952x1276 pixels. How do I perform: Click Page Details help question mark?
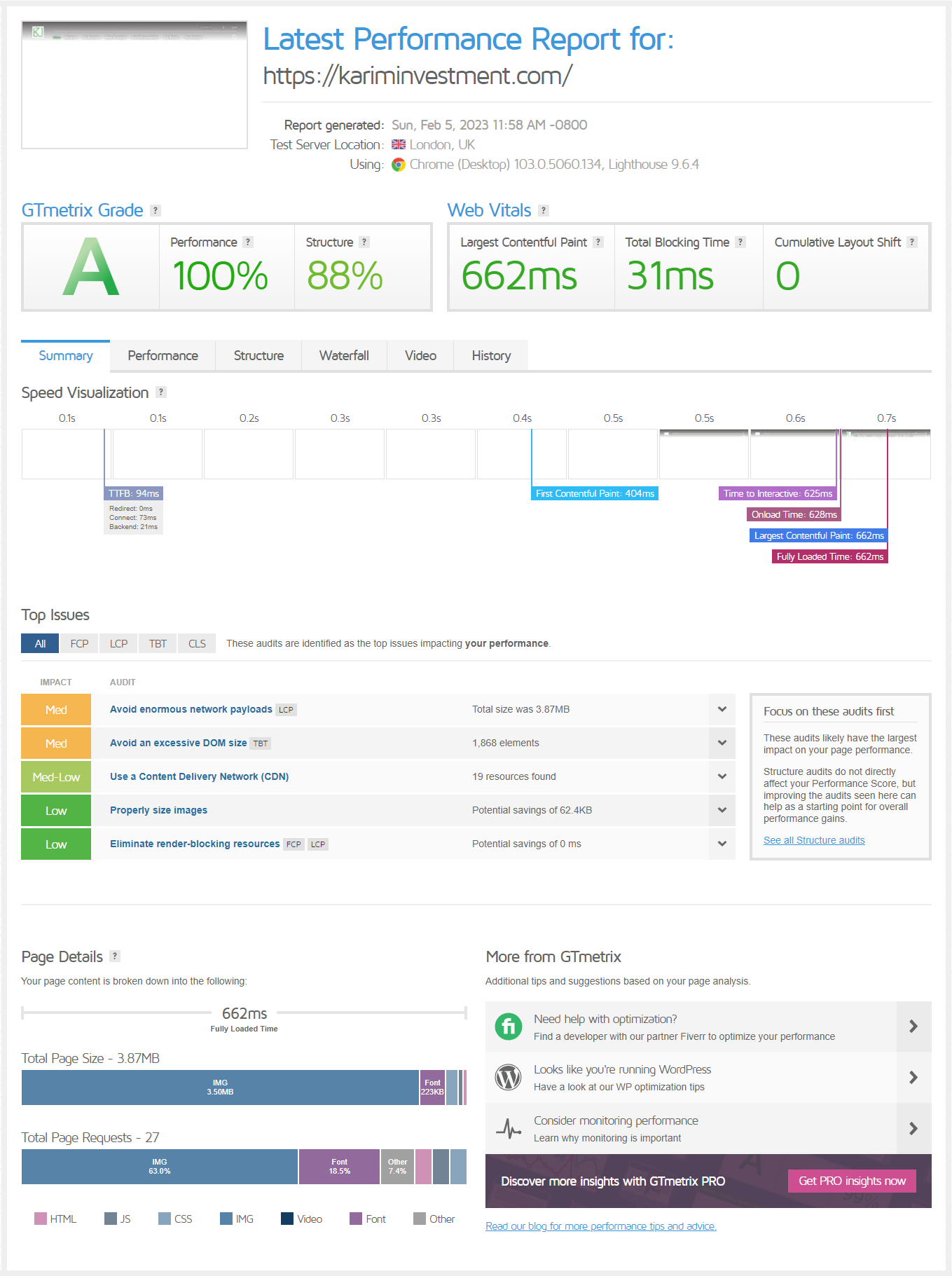pyautogui.click(x=116, y=956)
